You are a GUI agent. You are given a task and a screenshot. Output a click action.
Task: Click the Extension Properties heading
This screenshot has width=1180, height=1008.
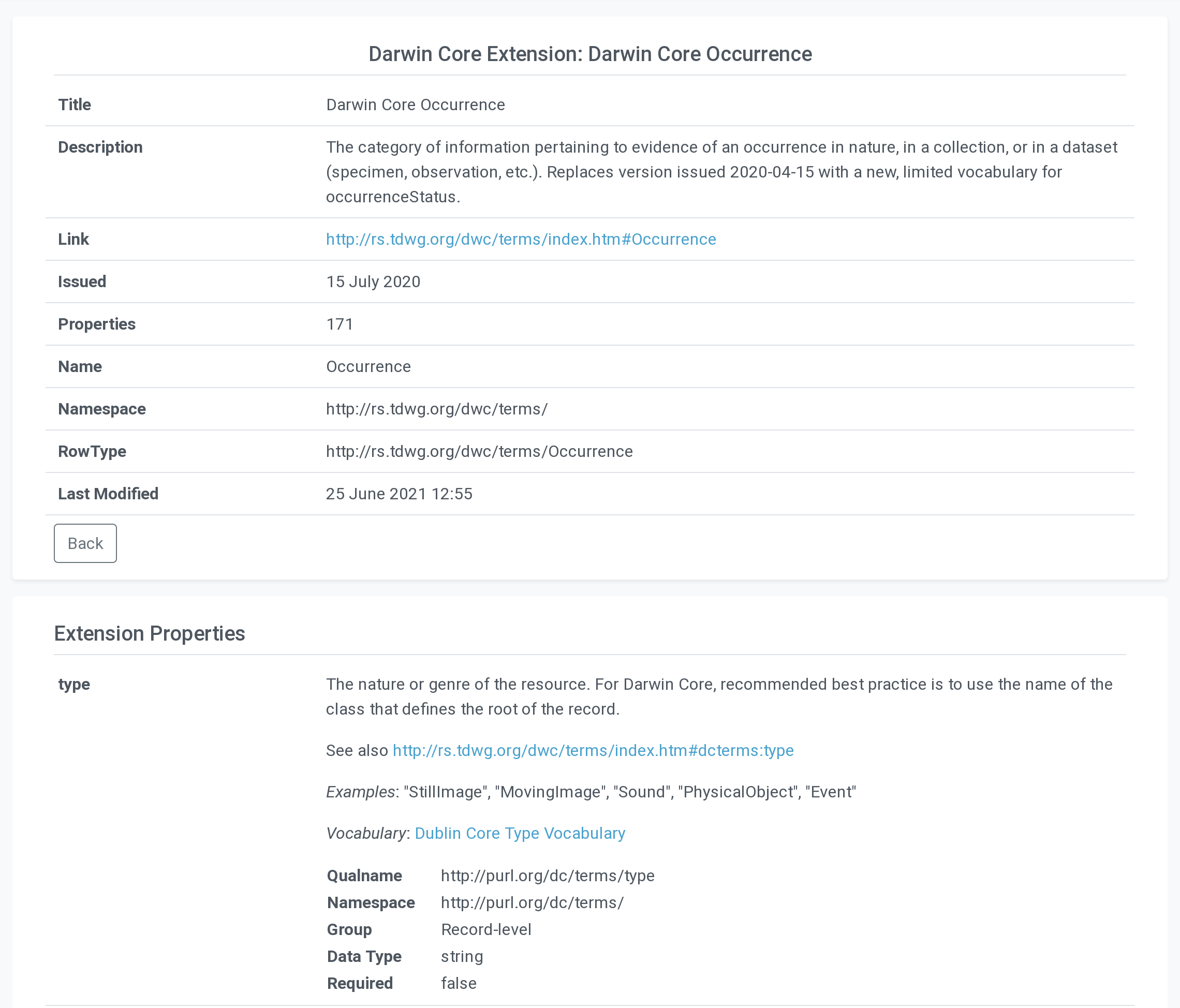(x=149, y=633)
